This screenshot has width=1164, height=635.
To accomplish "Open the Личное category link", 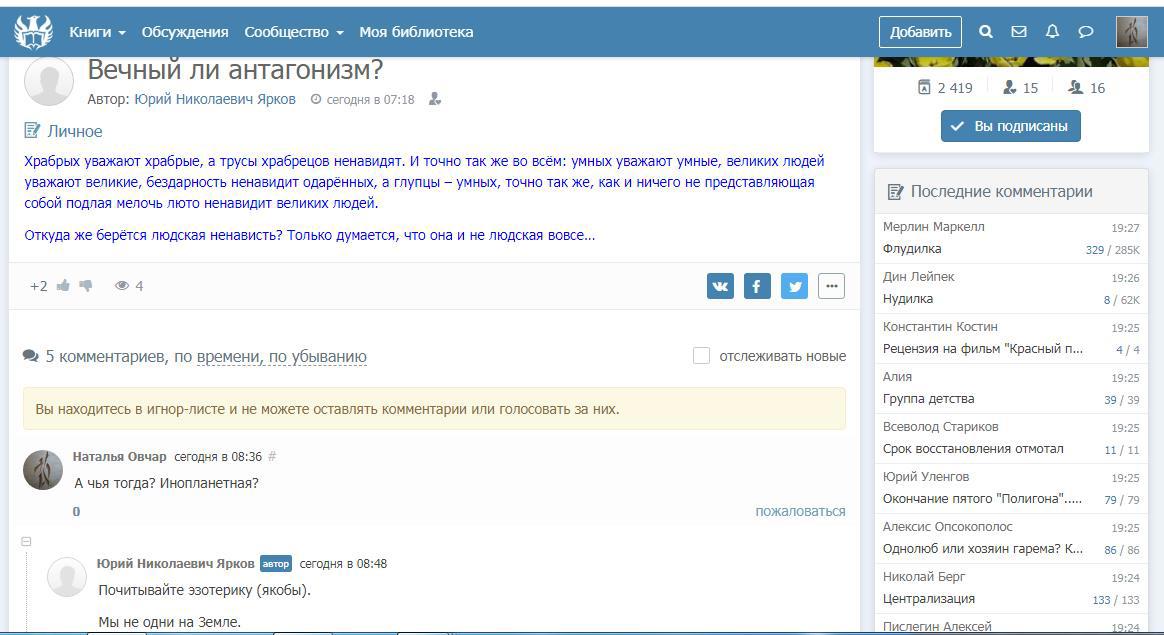I will [x=75, y=131].
